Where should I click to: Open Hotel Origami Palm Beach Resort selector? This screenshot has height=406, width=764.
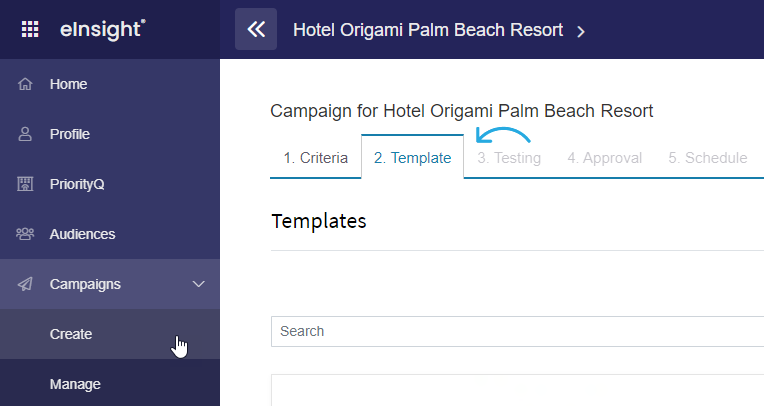[428, 30]
